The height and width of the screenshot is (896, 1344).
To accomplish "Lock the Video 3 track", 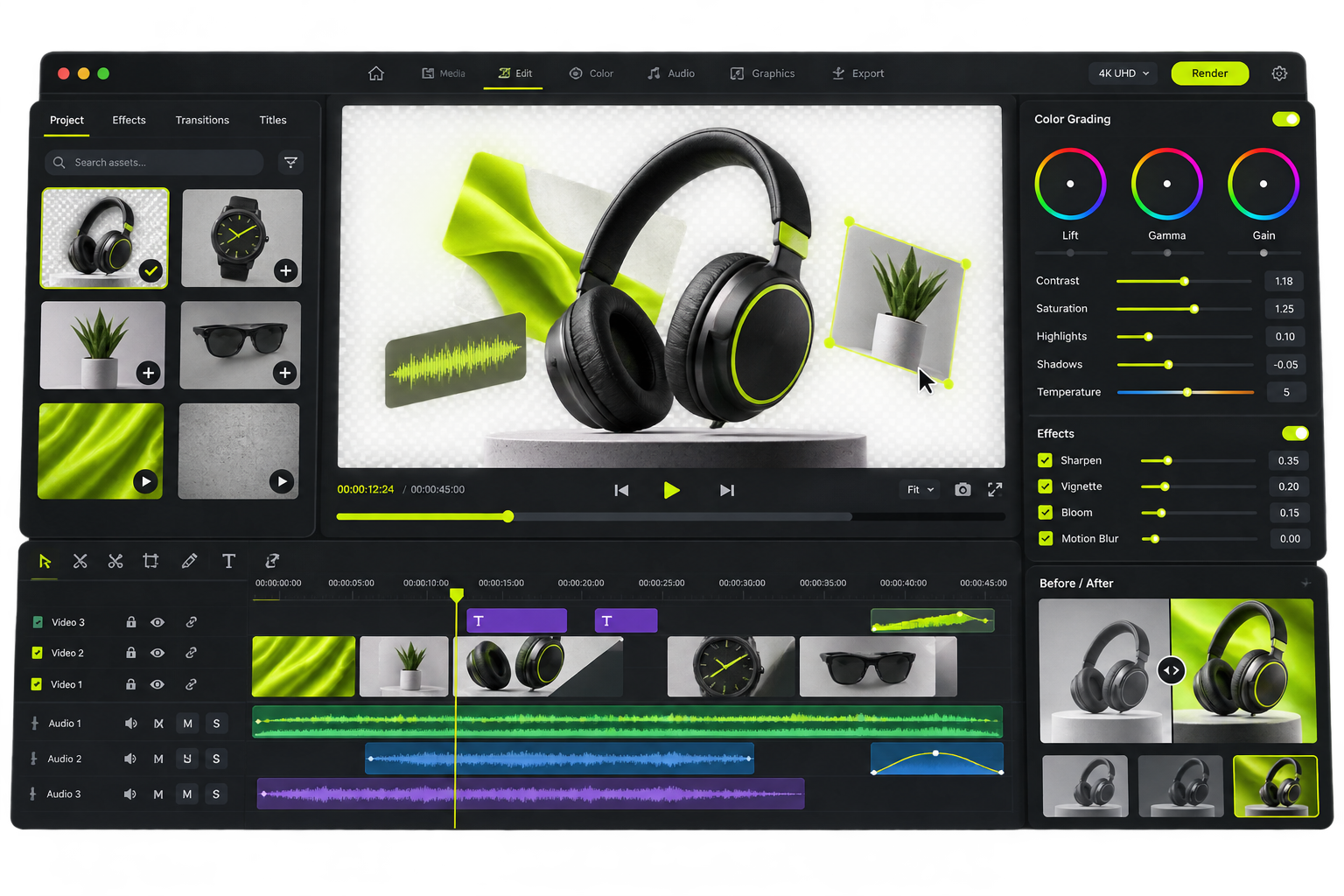I will [131, 622].
